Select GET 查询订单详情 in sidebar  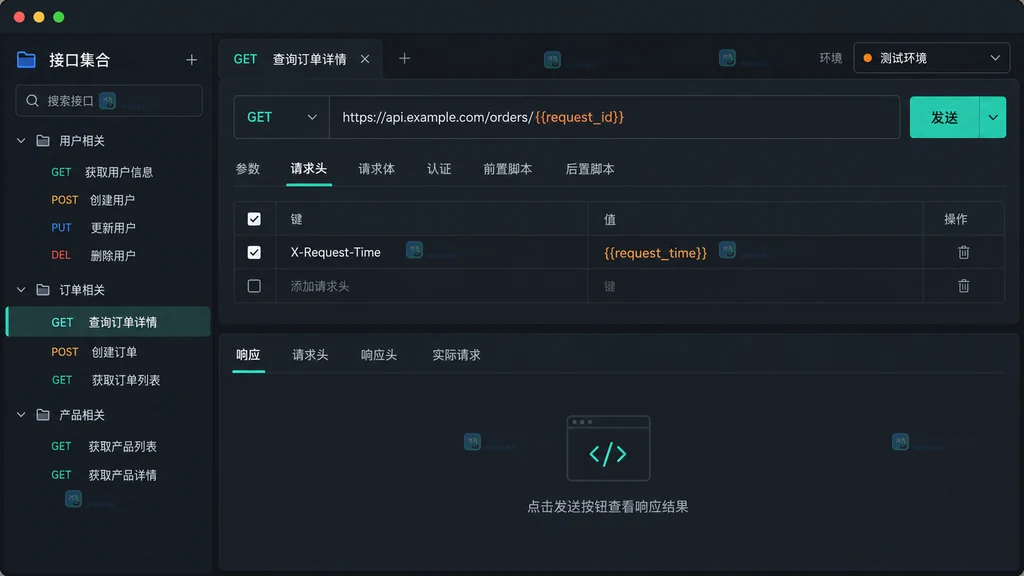tap(108, 322)
